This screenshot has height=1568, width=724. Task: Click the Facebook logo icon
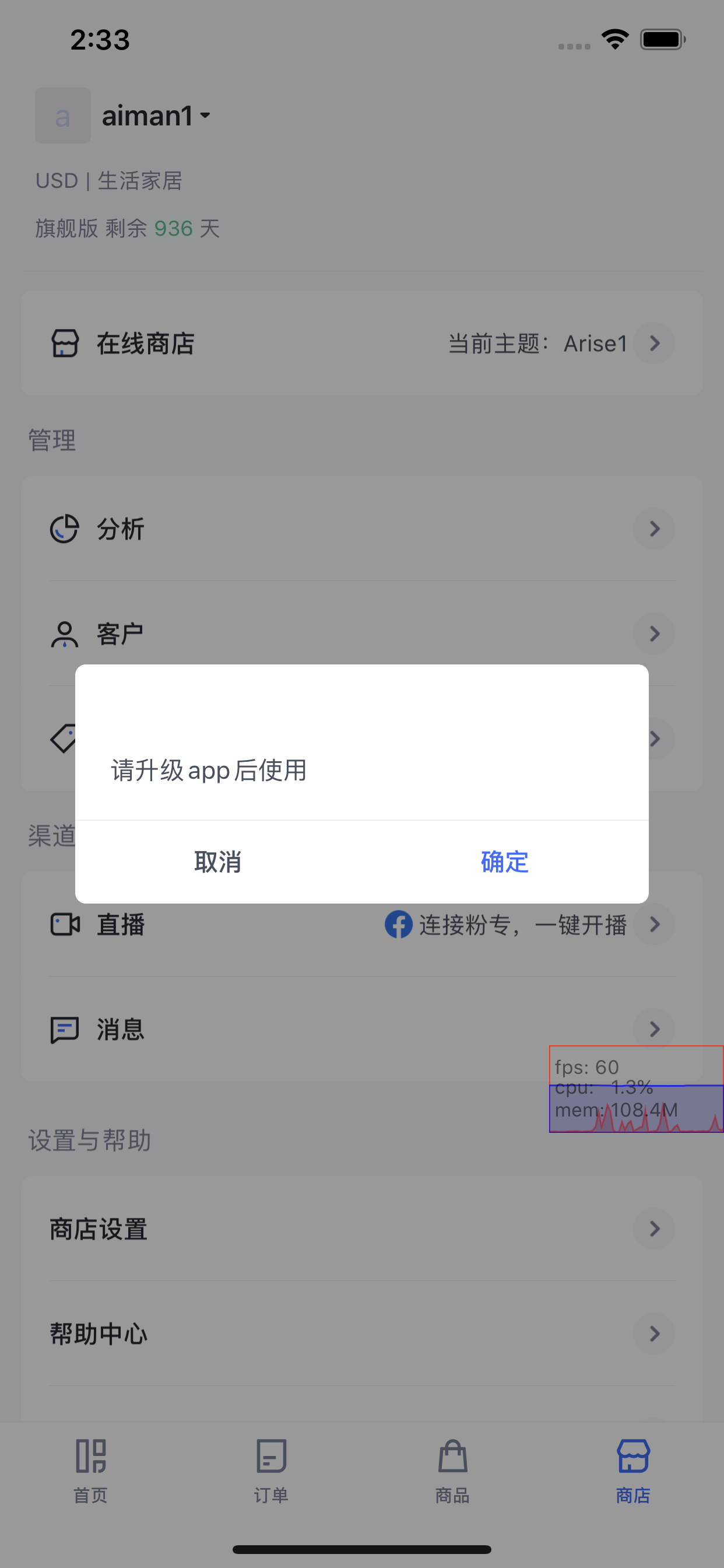[399, 924]
